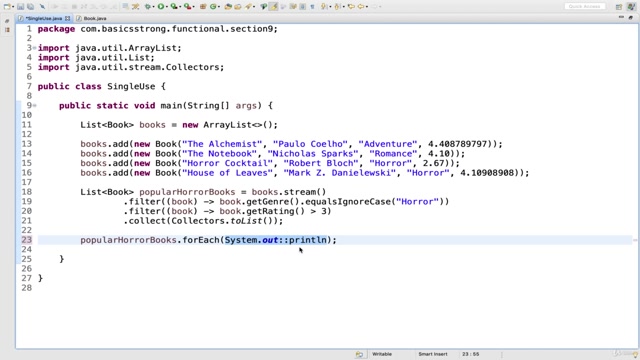Click the "Nicholas Sparks" string literal
Viewport: 640px width, 360px height.
click(x=313, y=154)
